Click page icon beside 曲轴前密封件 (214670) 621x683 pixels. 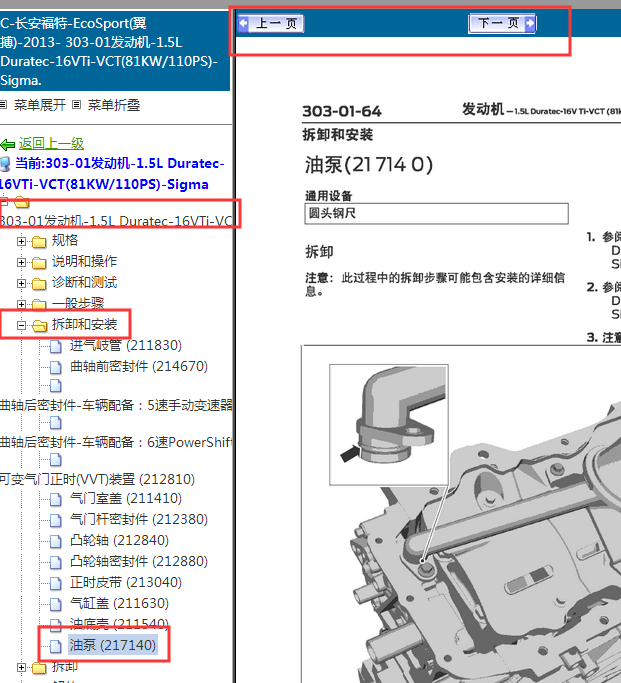click(x=55, y=368)
